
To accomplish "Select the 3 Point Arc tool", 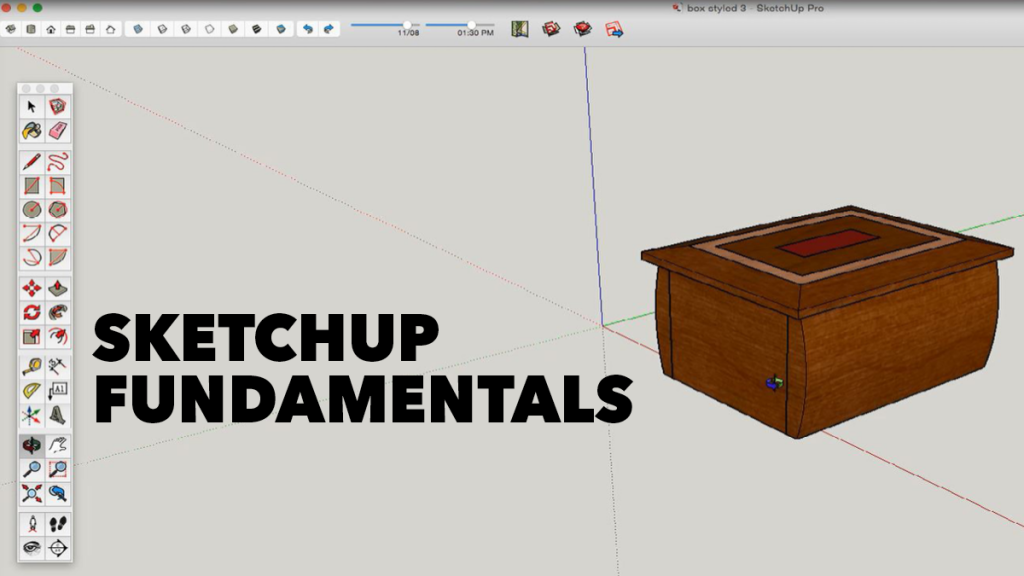I will pyautogui.click(x=31, y=257).
